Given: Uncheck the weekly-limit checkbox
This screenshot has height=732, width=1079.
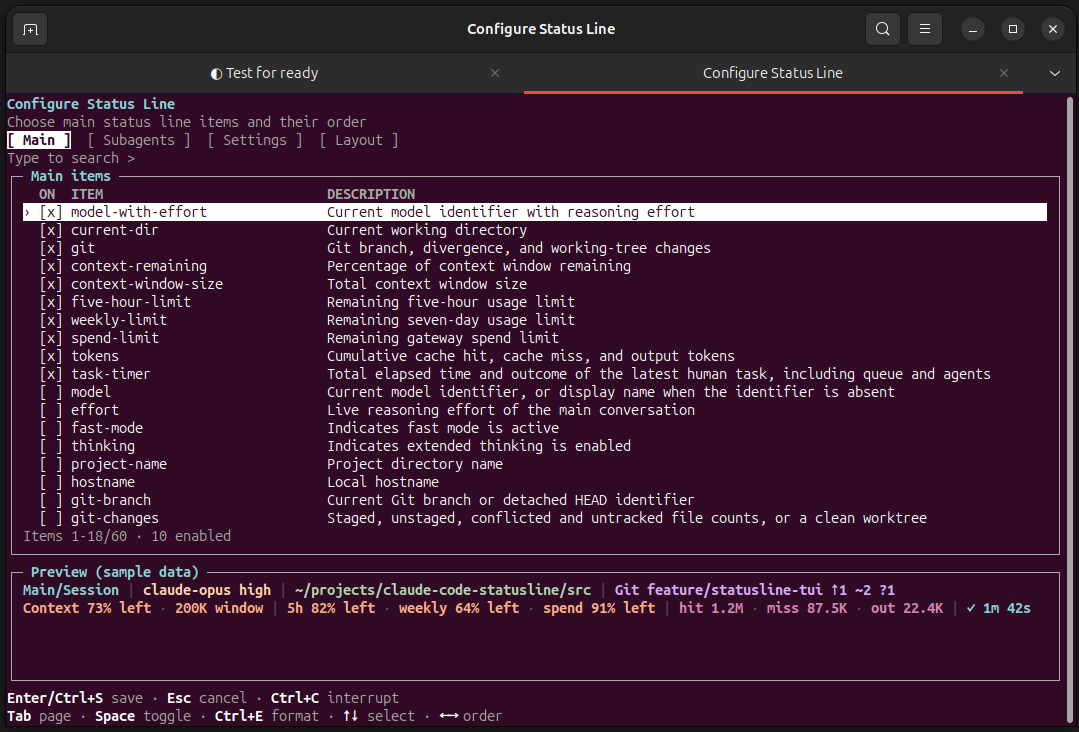Looking at the screenshot, I should click(x=51, y=320).
